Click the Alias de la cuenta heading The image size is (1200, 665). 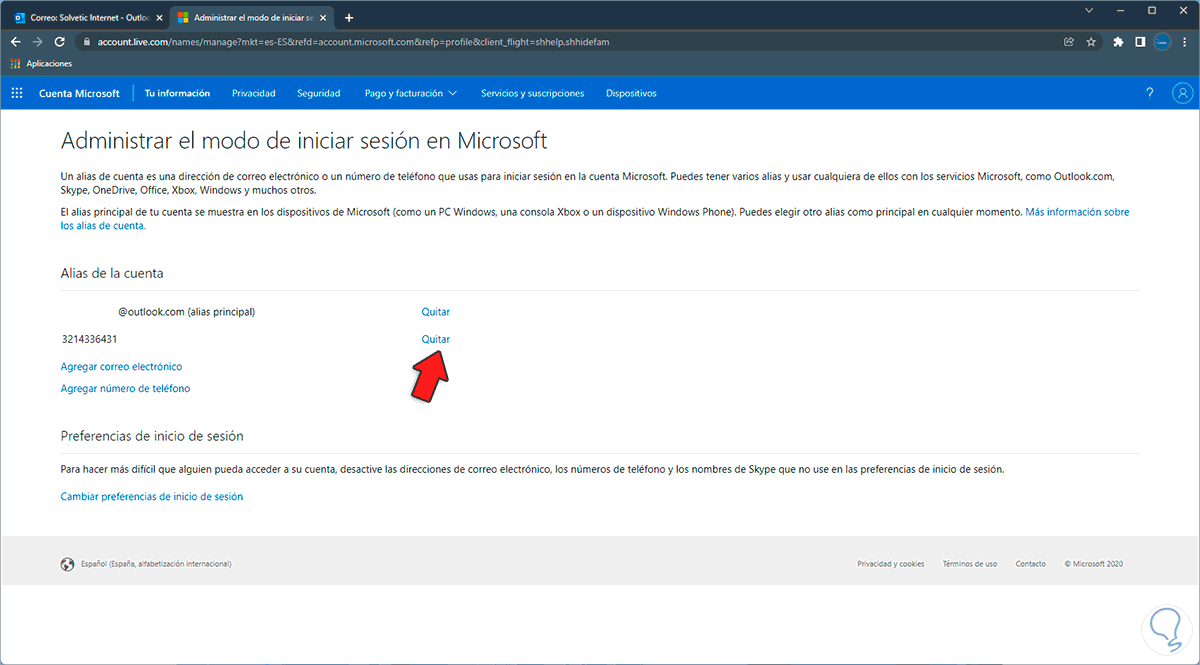(112, 272)
